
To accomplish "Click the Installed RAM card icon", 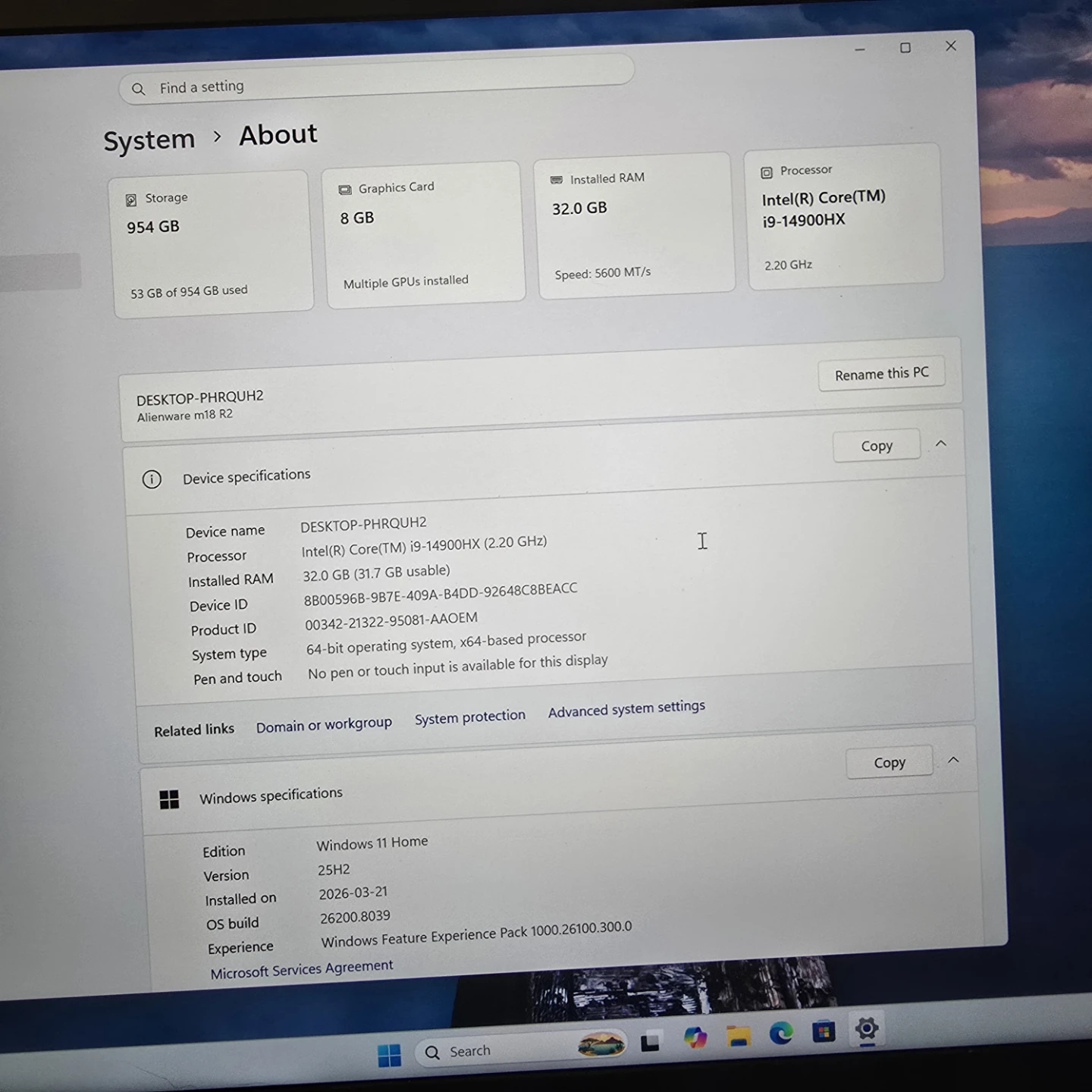I will point(557,180).
